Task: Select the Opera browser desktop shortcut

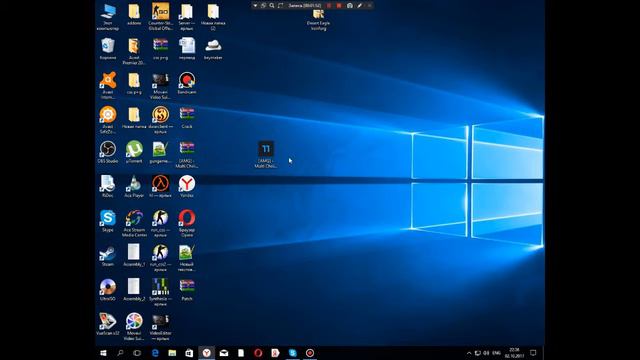Action: click(x=187, y=223)
